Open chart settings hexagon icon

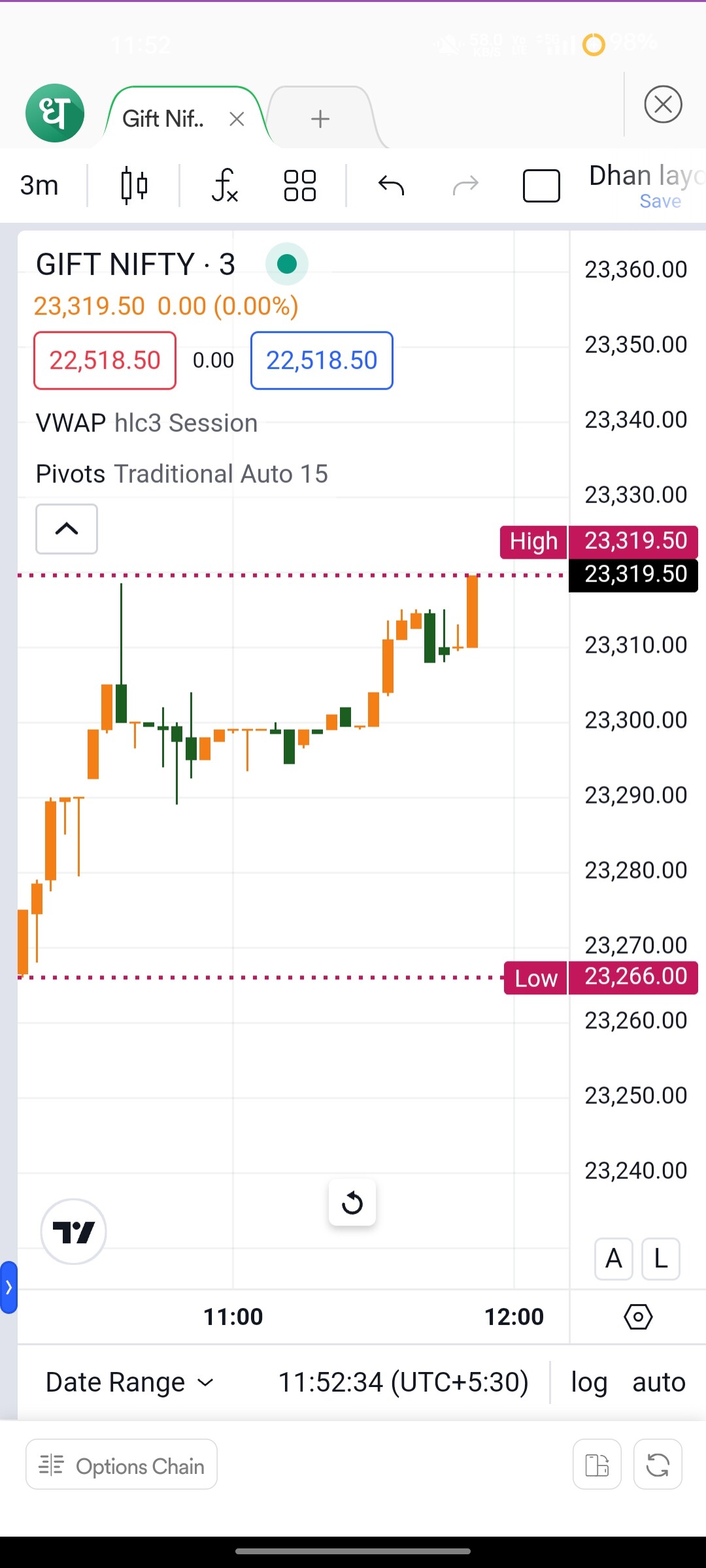coord(638,1316)
